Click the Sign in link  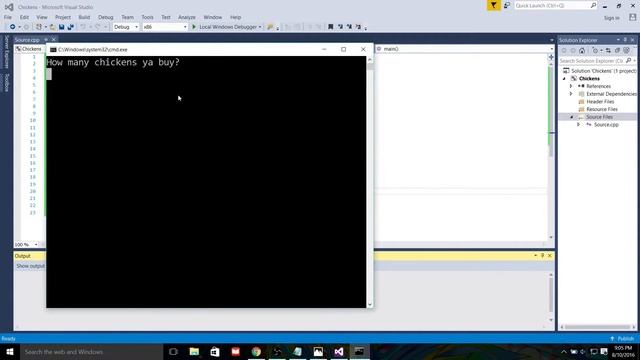(x=611, y=18)
